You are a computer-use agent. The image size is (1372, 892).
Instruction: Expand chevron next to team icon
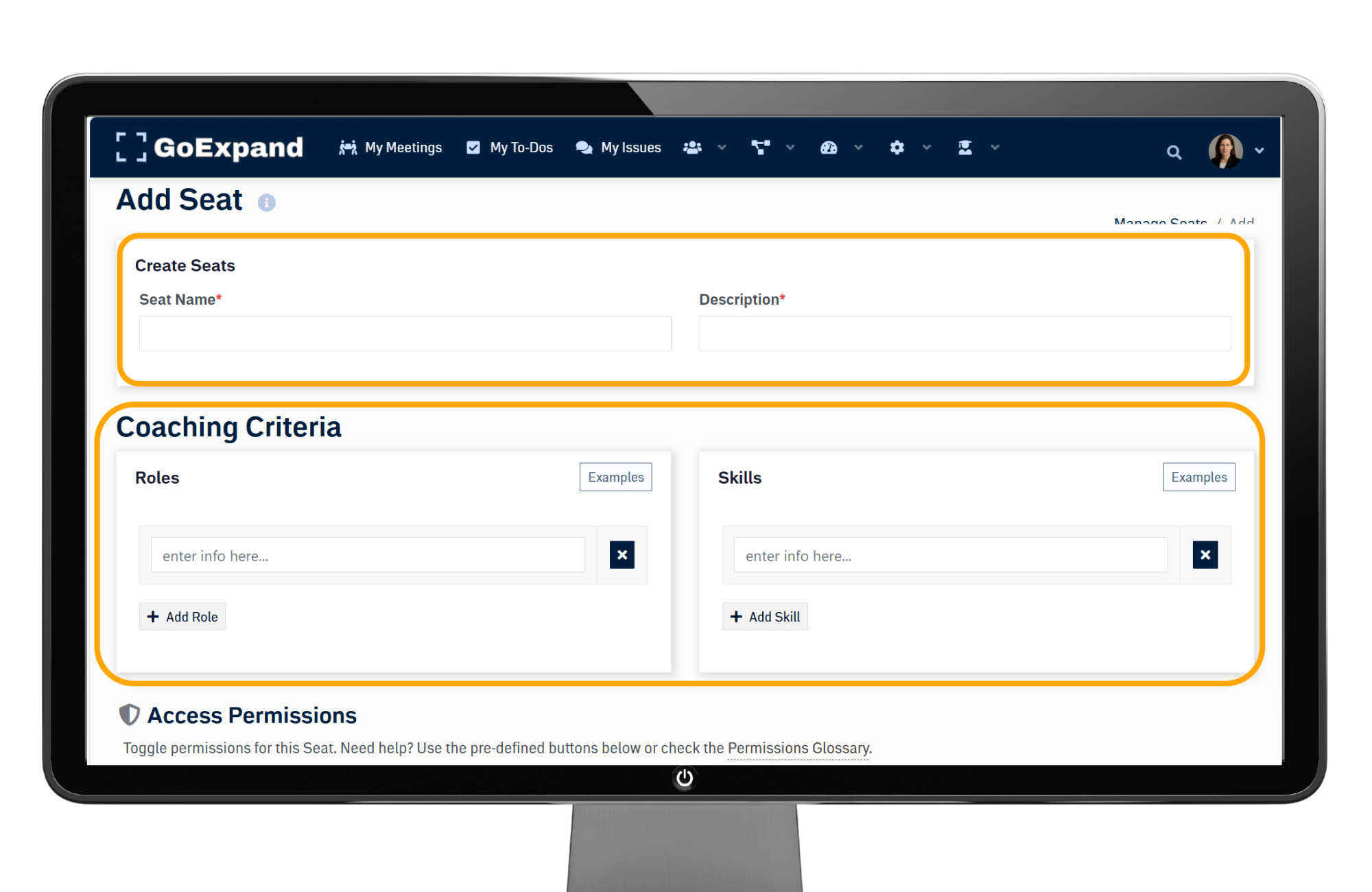coord(722,148)
